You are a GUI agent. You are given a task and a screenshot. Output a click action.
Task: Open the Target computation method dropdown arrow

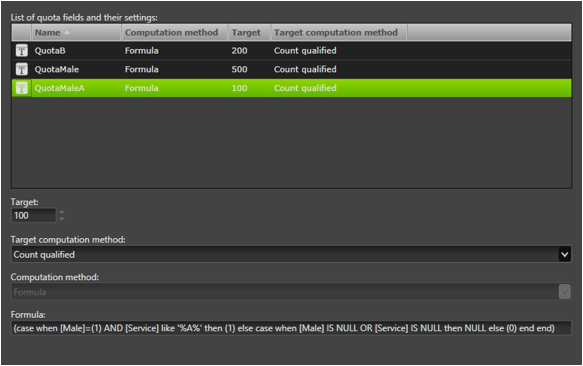coord(564,255)
